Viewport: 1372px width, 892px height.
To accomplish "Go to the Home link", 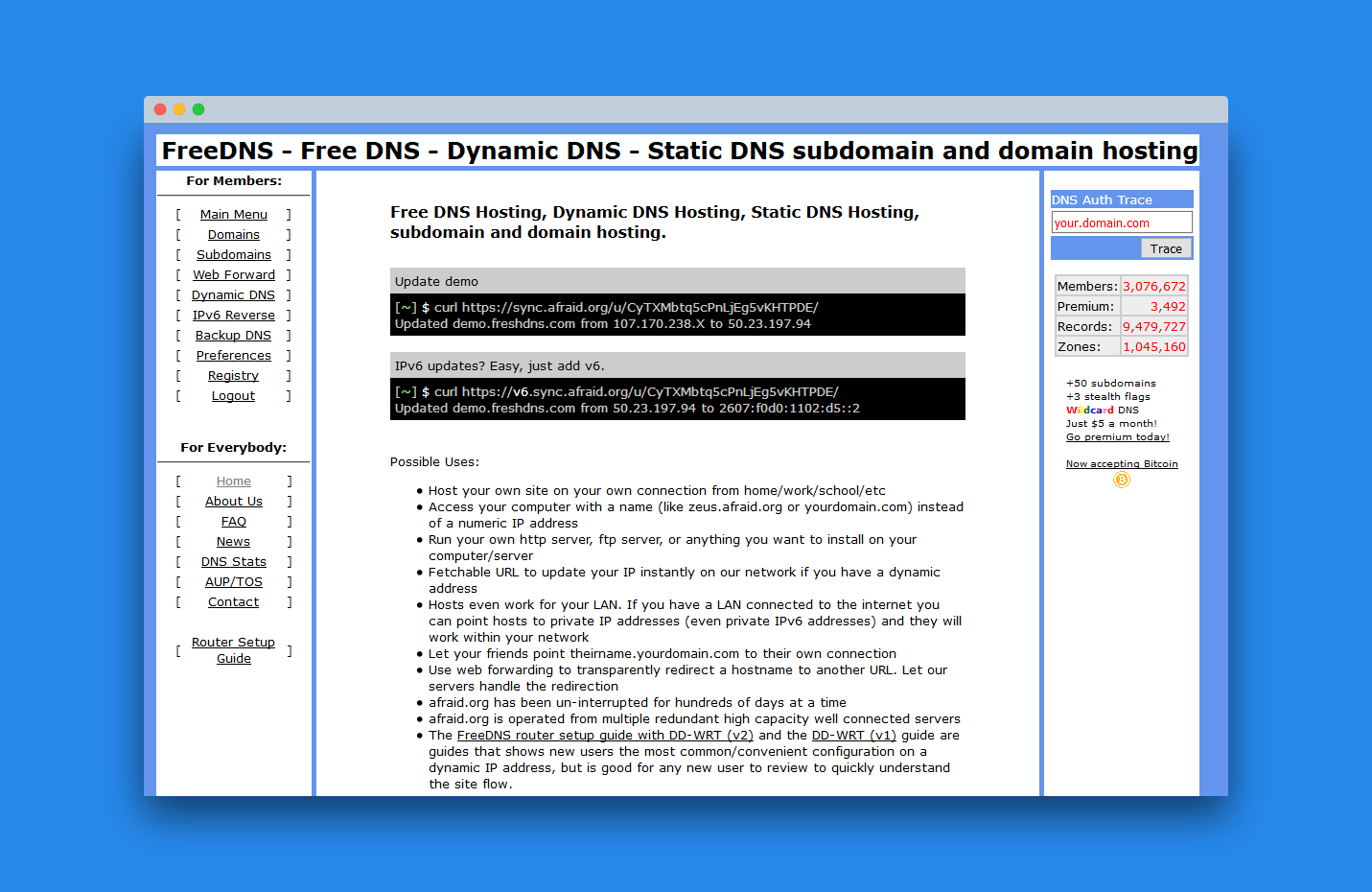I will point(234,481).
